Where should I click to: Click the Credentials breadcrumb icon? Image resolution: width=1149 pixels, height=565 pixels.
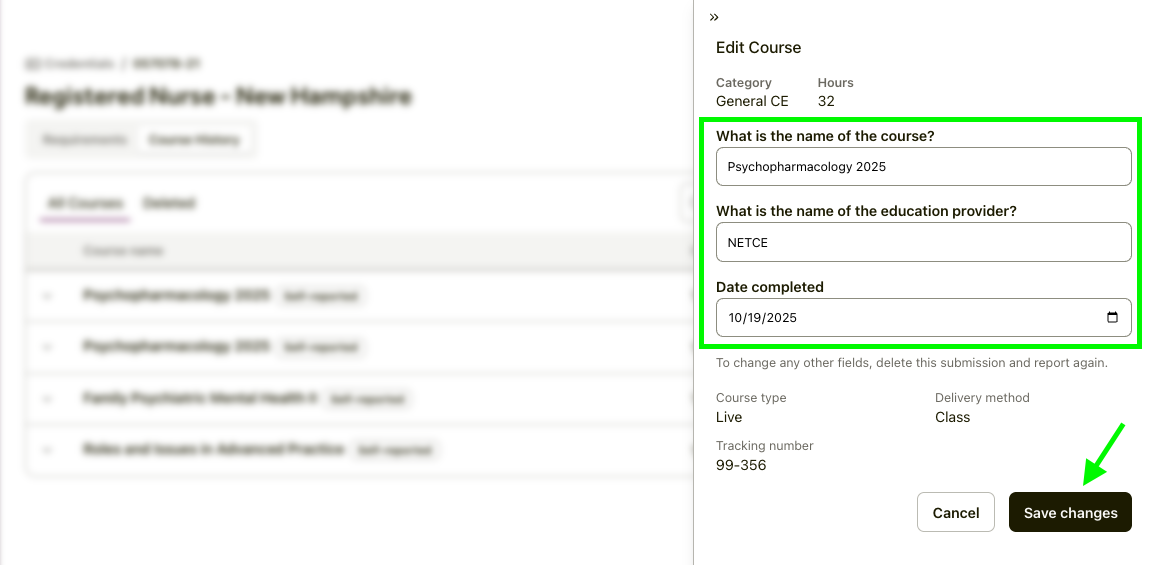point(32,64)
